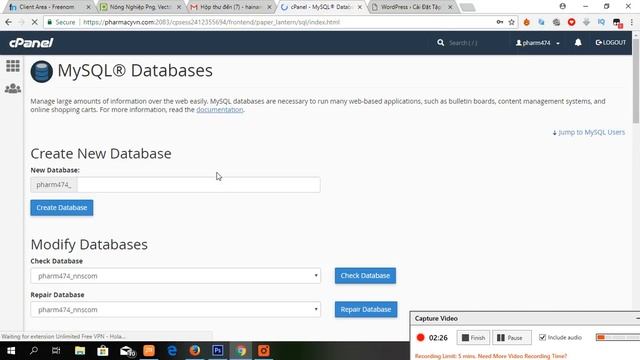
Task: Pause the video capture recording
Action: (512, 338)
